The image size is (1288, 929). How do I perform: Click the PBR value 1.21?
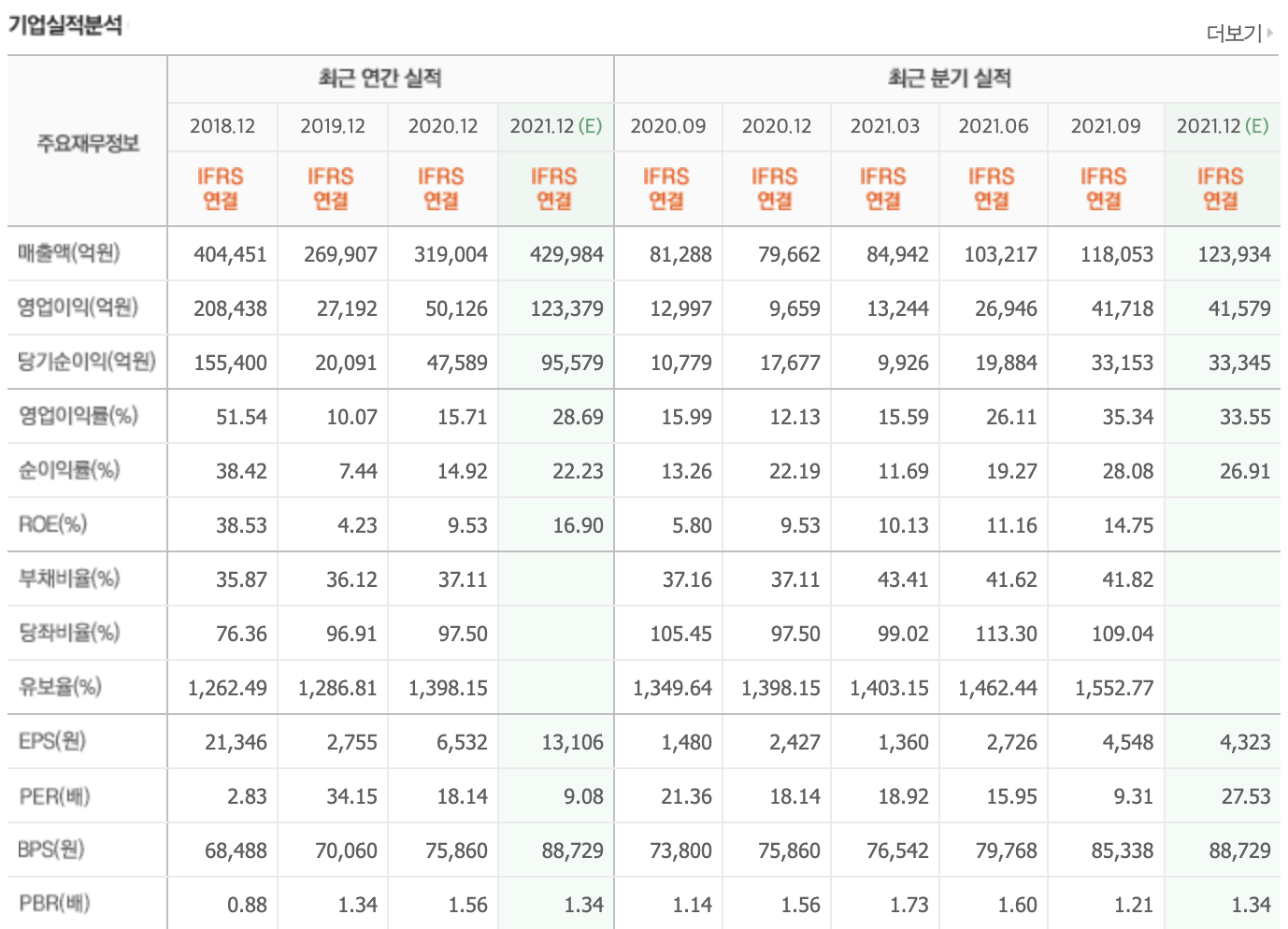tap(1134, 905)
